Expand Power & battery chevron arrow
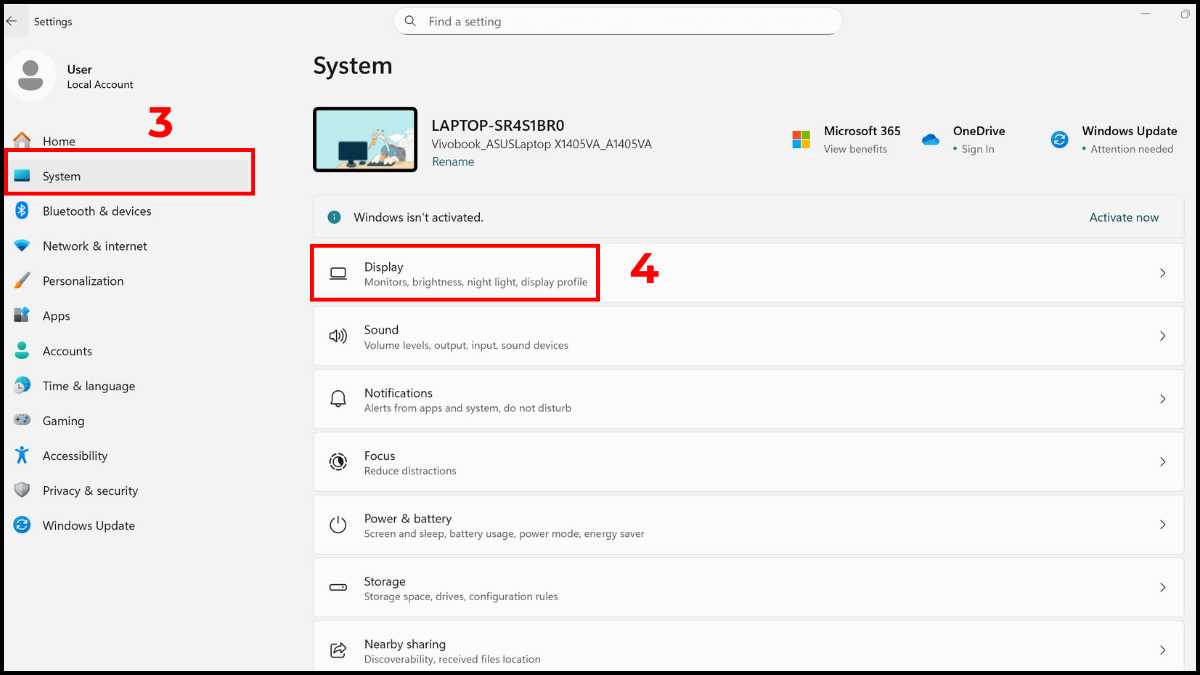Screen dimensions: 1200x675 point(1162,525)
